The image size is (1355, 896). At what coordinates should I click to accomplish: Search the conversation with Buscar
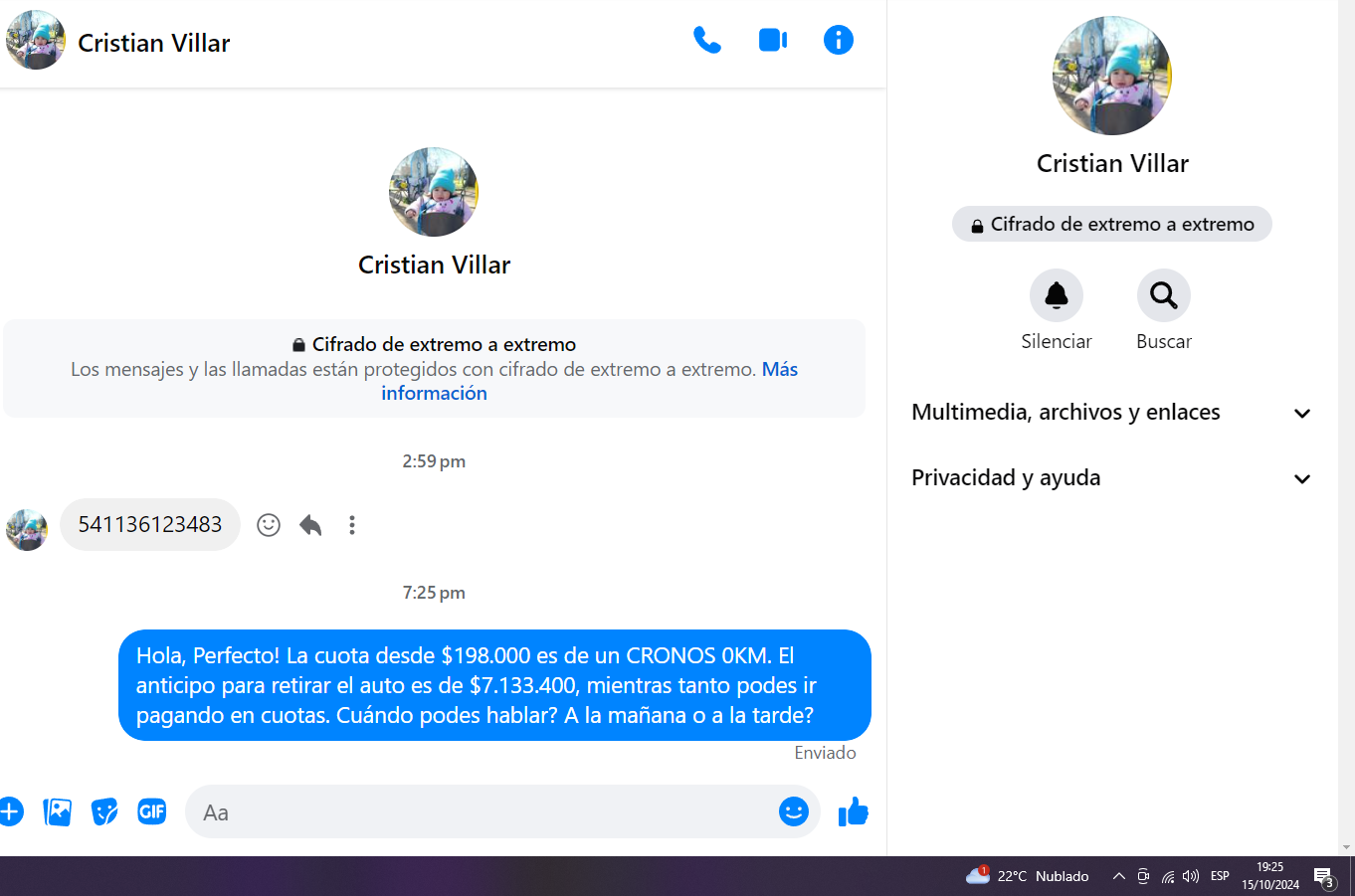tap(1164, 295)
